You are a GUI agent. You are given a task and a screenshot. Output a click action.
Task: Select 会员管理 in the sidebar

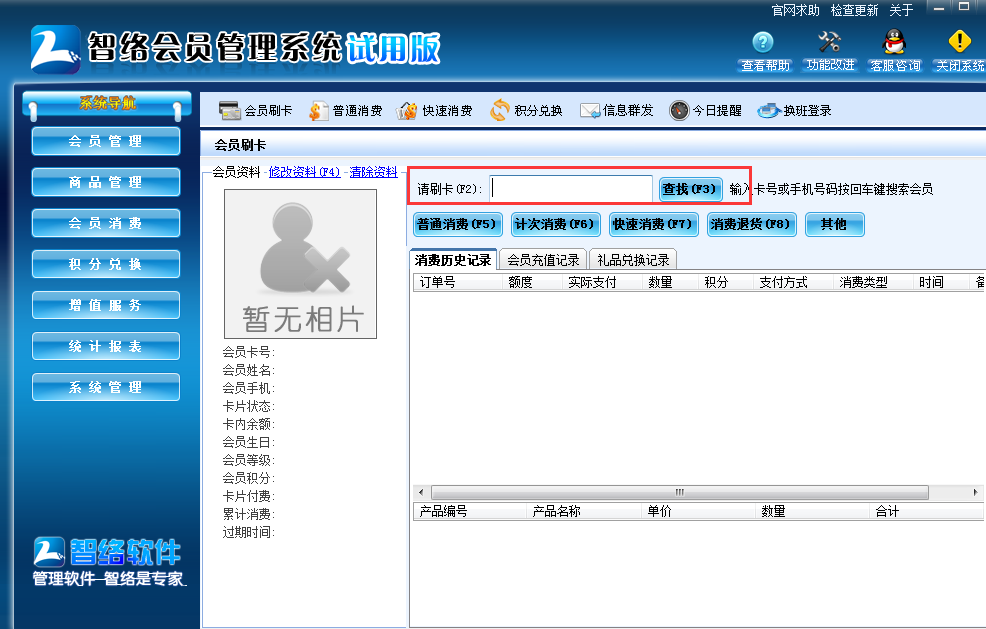105,141
